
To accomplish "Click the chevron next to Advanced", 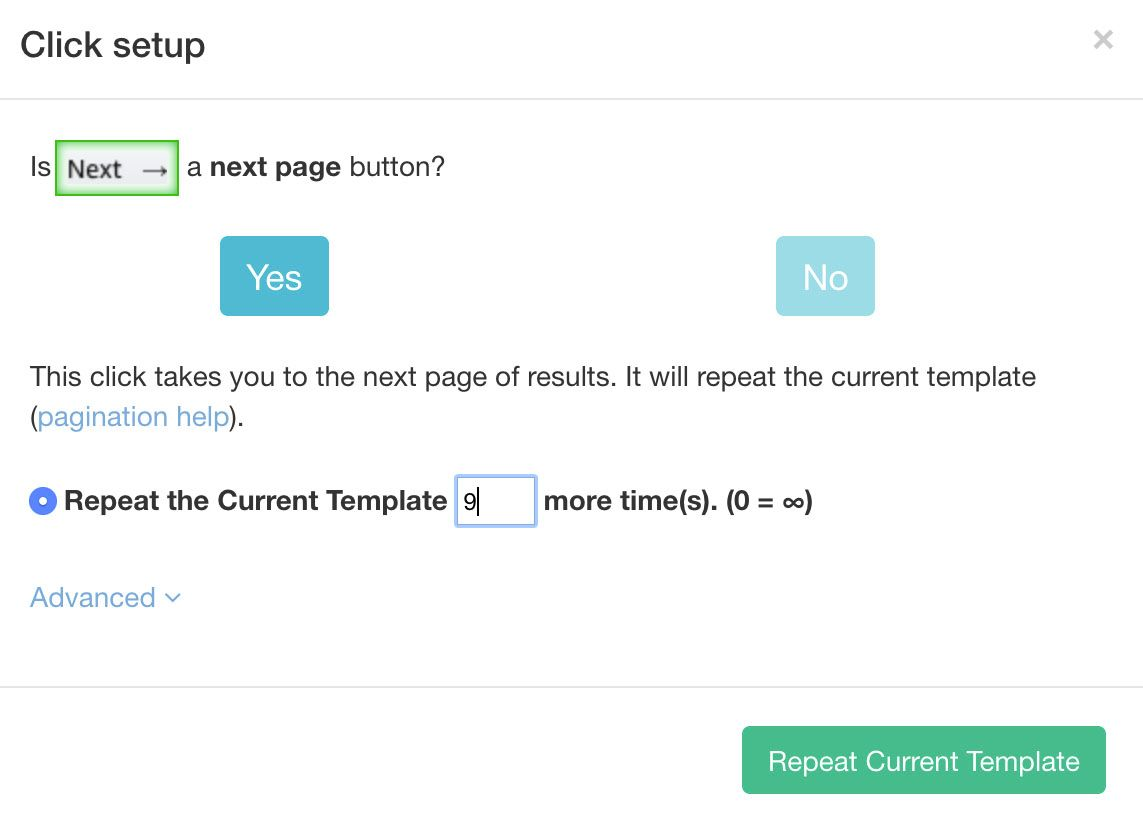I will click(x=173, y=598).
